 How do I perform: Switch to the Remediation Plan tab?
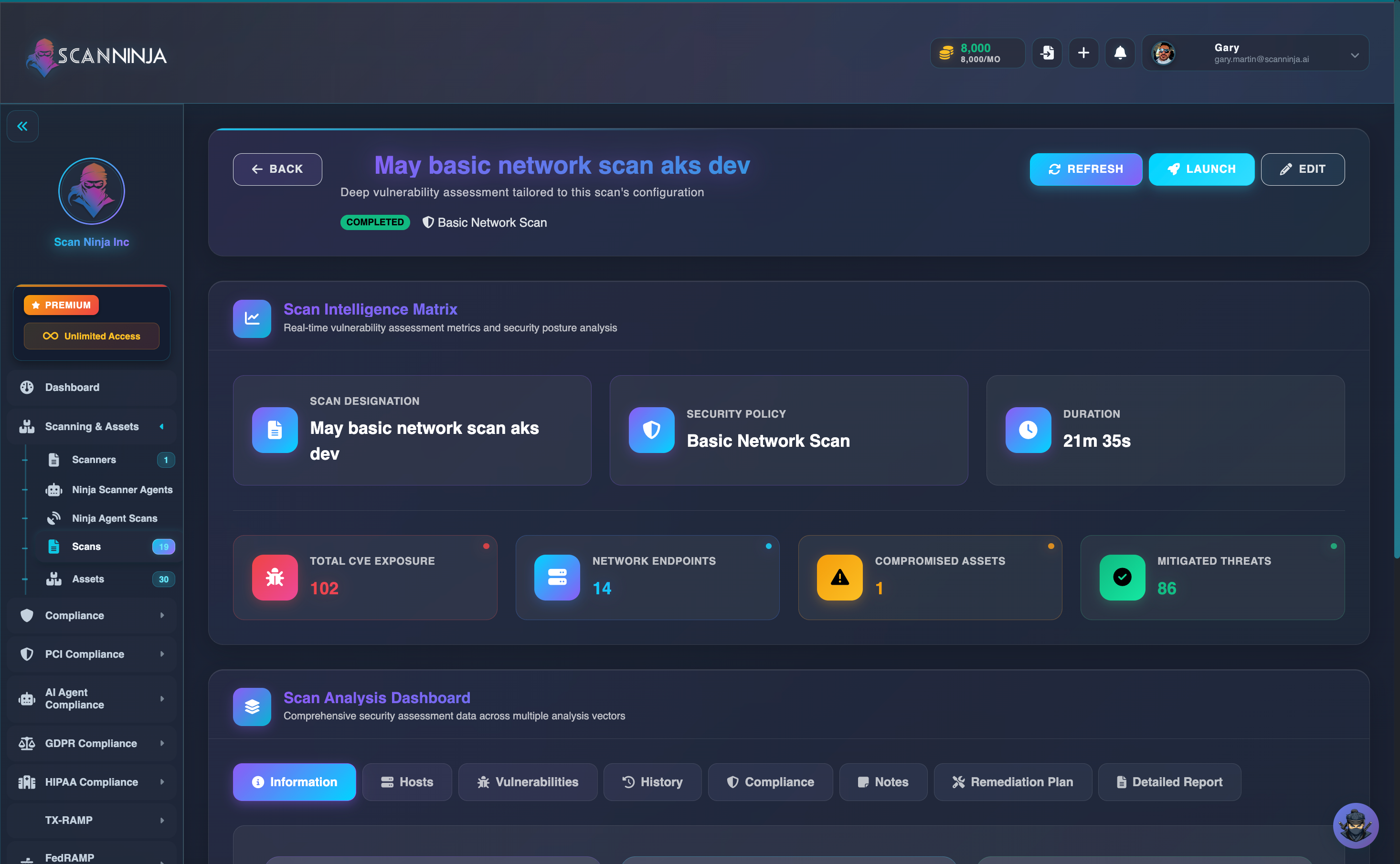(1013, 782)
